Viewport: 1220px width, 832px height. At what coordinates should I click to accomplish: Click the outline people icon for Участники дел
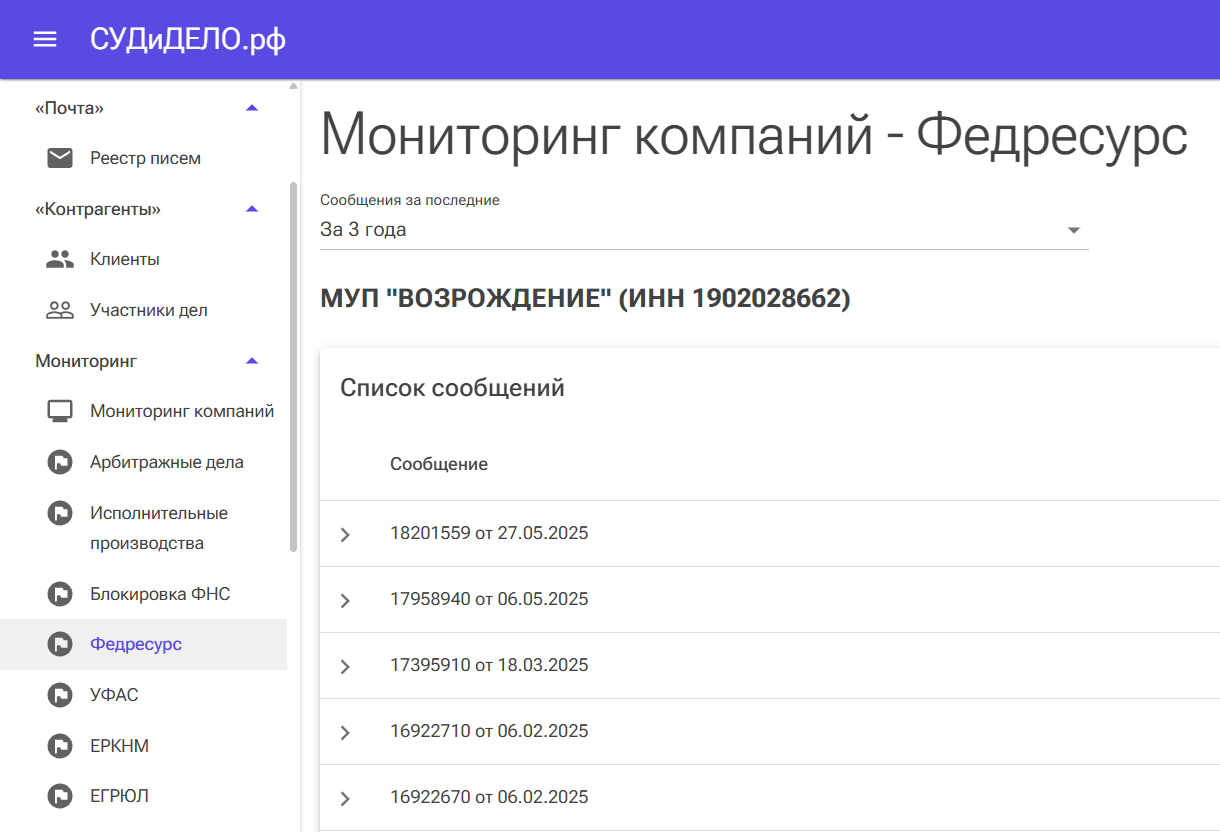tap(60, 310)
